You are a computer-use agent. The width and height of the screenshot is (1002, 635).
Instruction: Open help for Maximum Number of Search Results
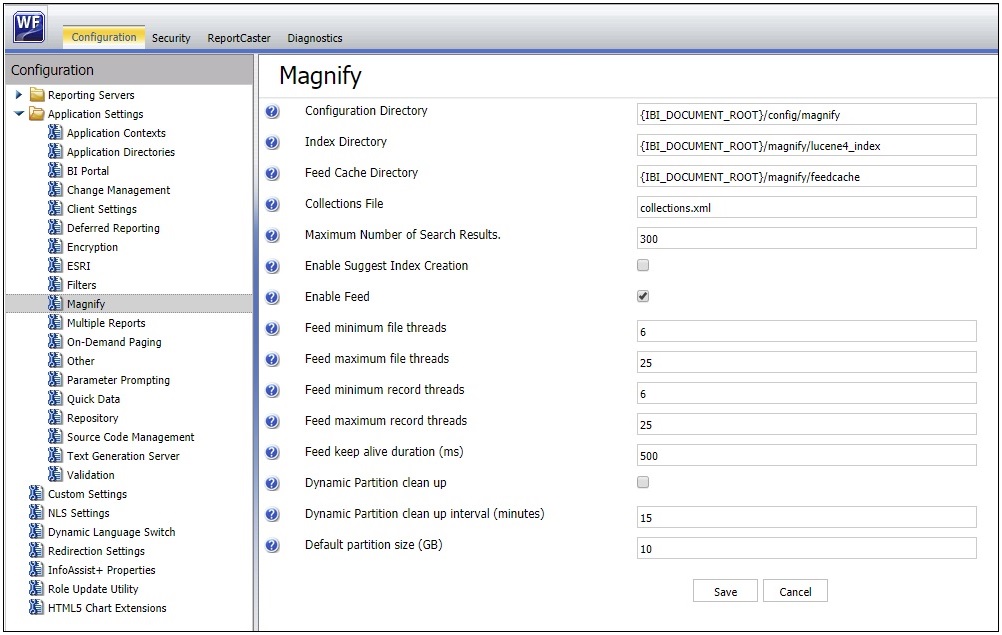272,236
